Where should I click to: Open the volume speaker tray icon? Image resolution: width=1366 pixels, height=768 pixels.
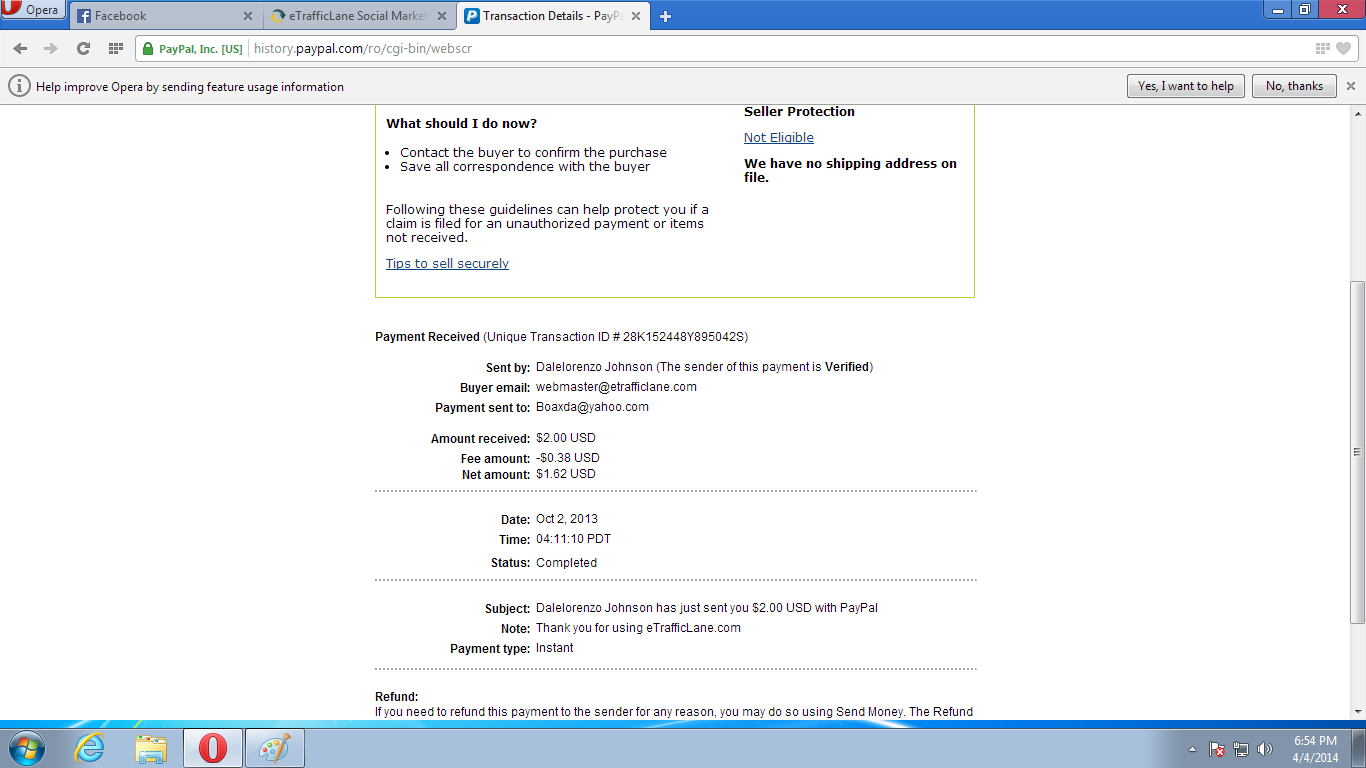(1265, 749)
